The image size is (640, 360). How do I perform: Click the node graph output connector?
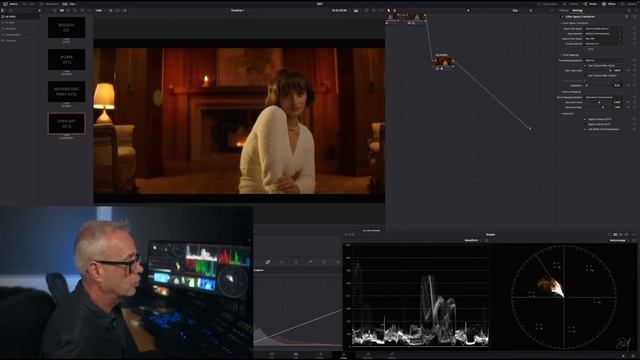click(530, 129)
